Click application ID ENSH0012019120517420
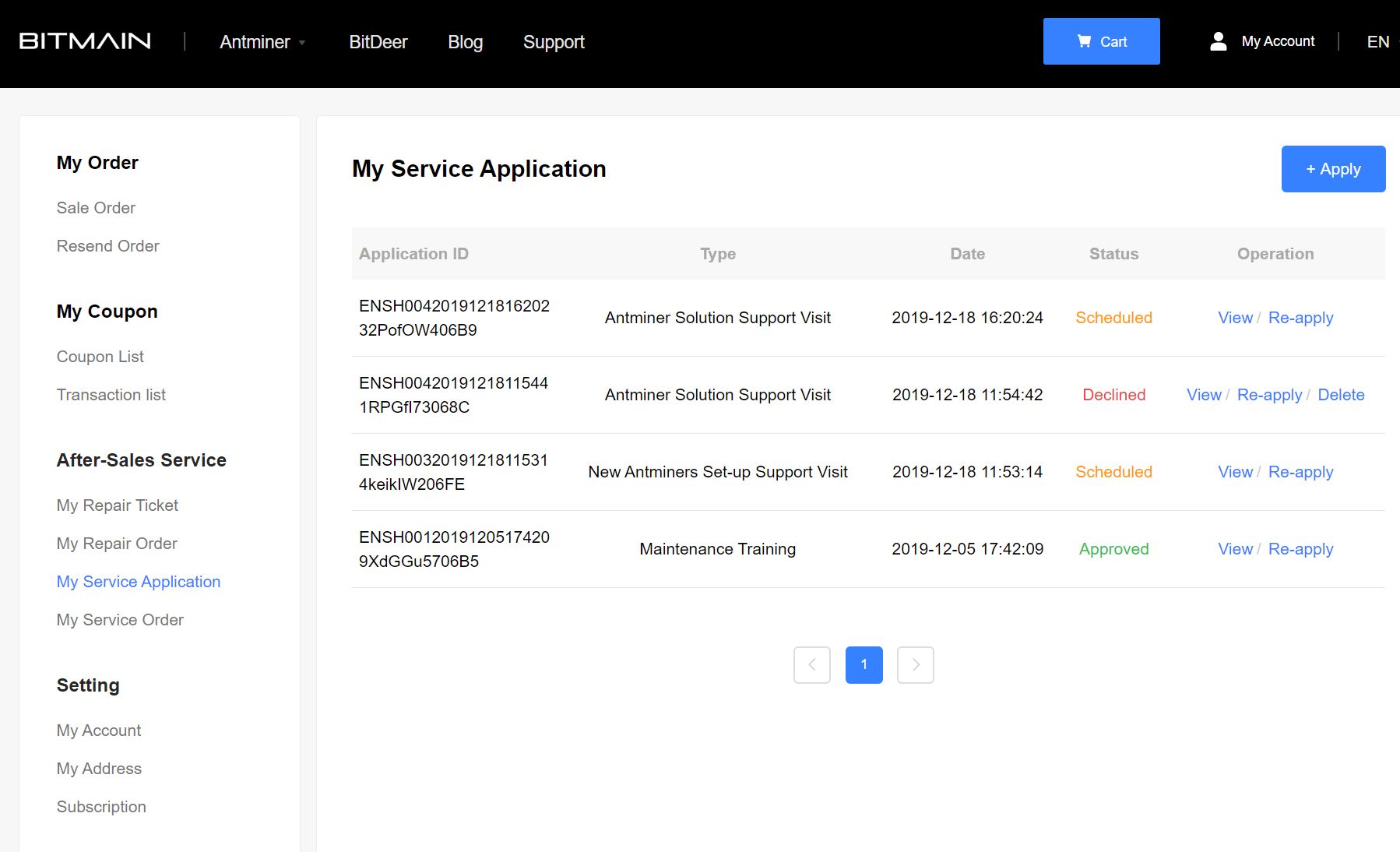This screenshot has width=1400, height=852. [454, 549]
